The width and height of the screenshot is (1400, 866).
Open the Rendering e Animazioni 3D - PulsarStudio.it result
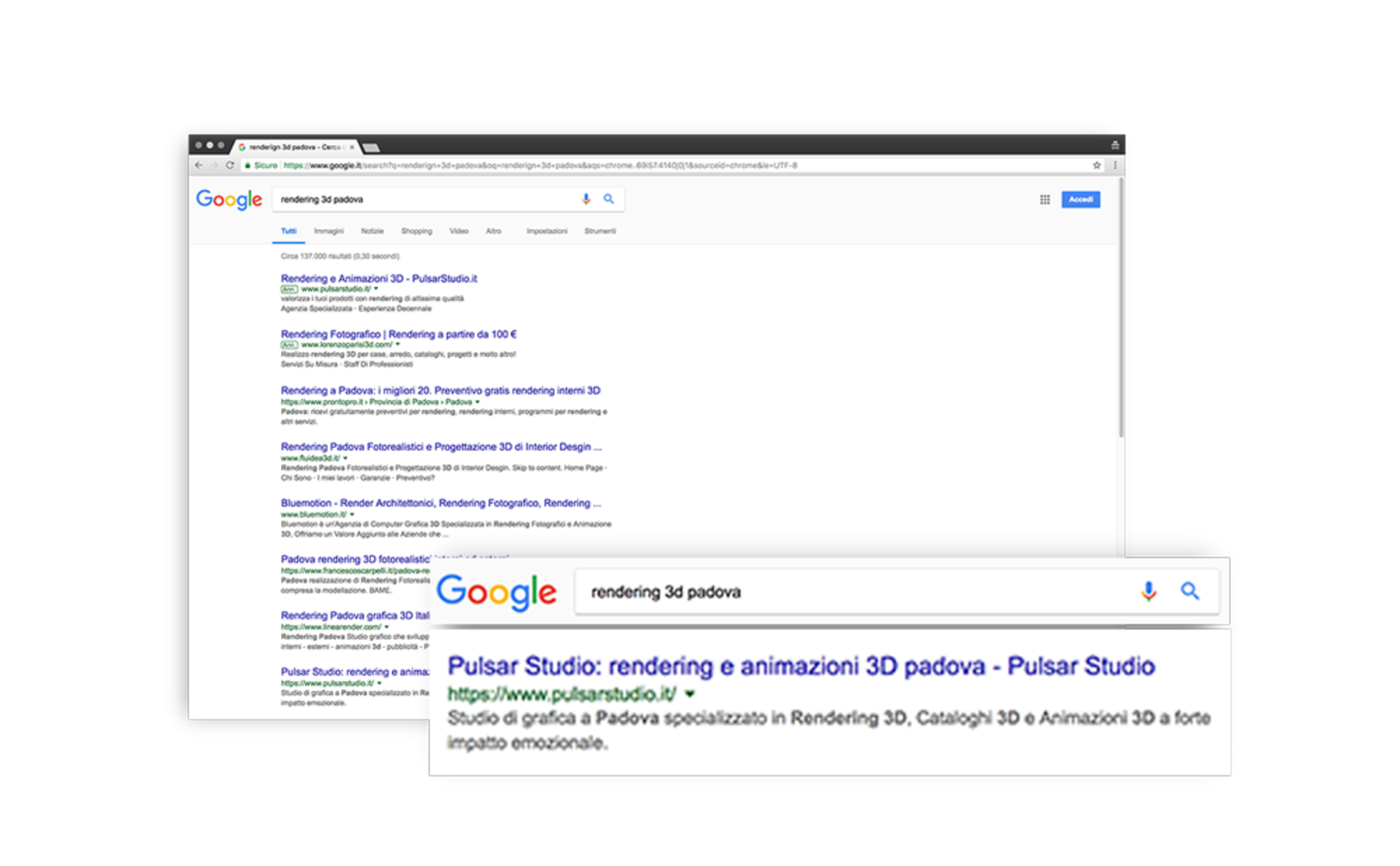[x=379, y=278]
